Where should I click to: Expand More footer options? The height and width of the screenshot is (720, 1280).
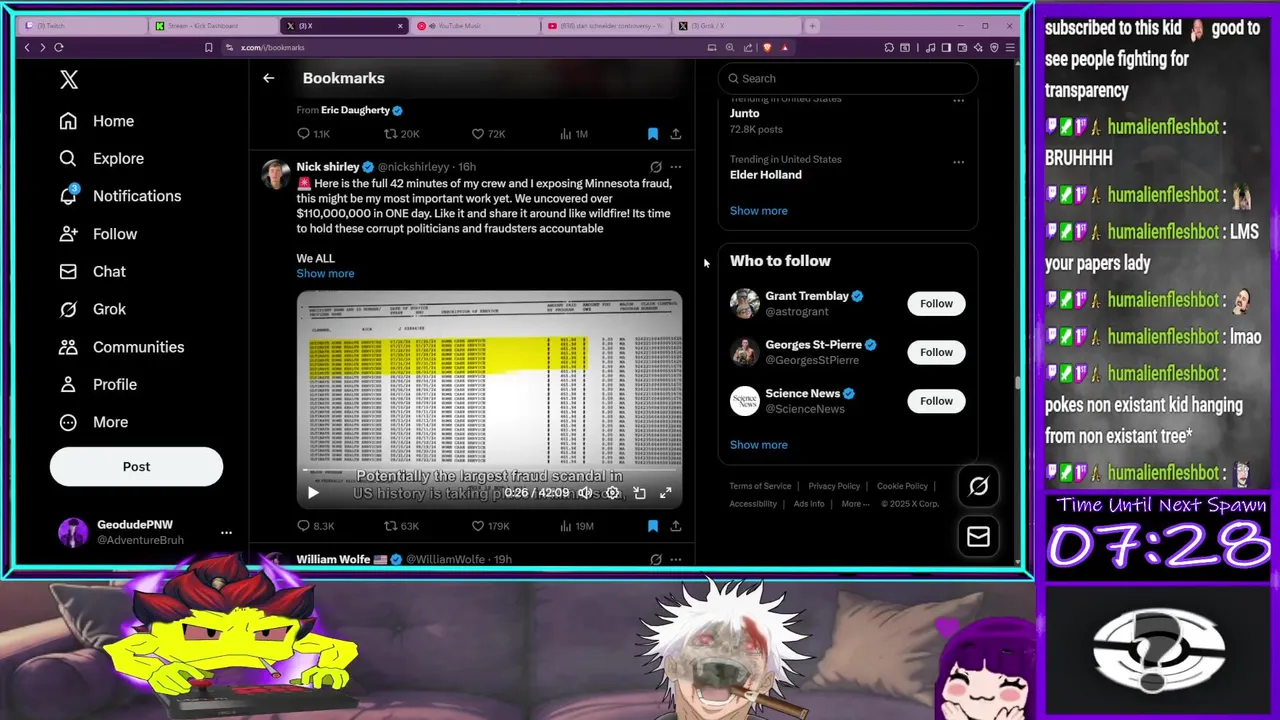(x=855, y=504)
